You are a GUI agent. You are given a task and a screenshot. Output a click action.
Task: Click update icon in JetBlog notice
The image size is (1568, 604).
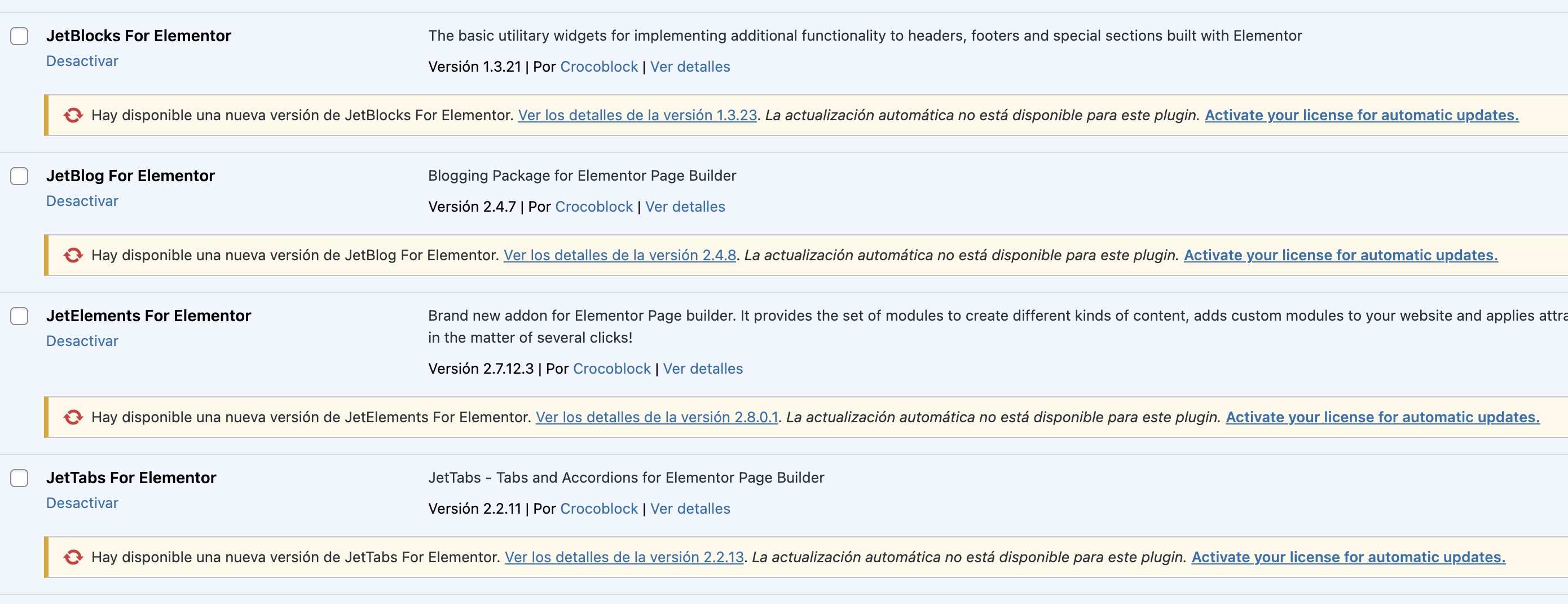pyautogui.click(x=73, y=255)
